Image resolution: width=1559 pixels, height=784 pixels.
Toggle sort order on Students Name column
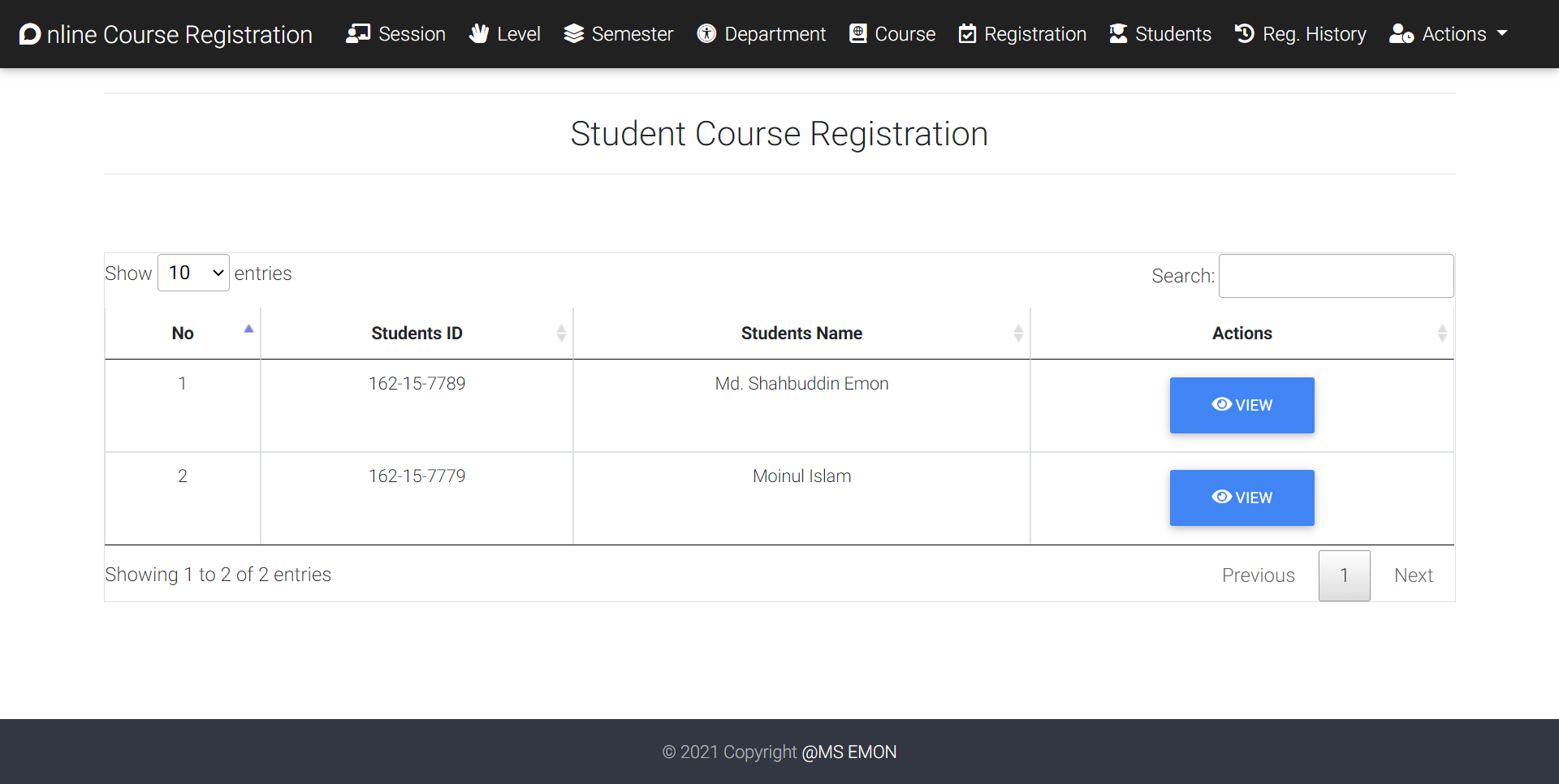(1018, 332)
